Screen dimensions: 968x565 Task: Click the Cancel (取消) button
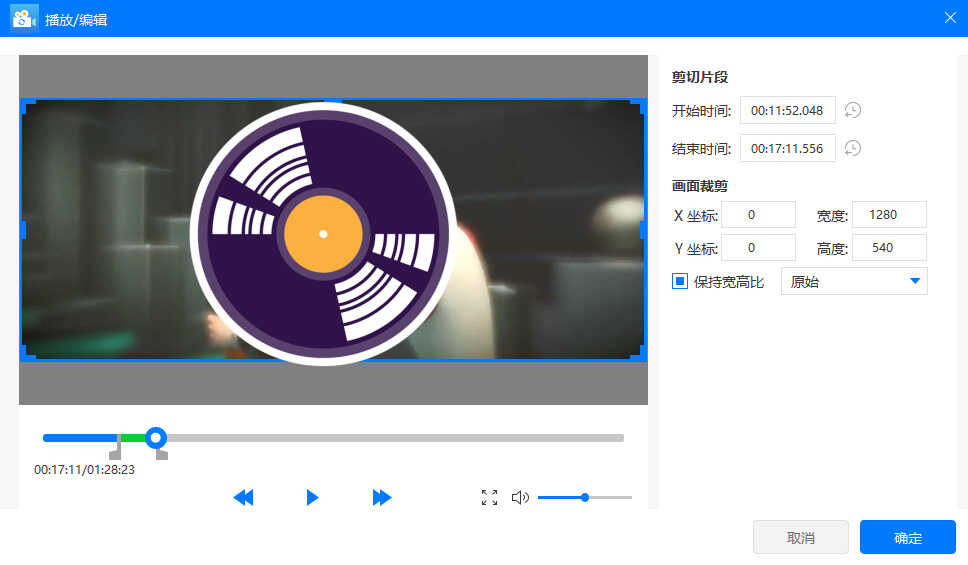tap(801, 538)
